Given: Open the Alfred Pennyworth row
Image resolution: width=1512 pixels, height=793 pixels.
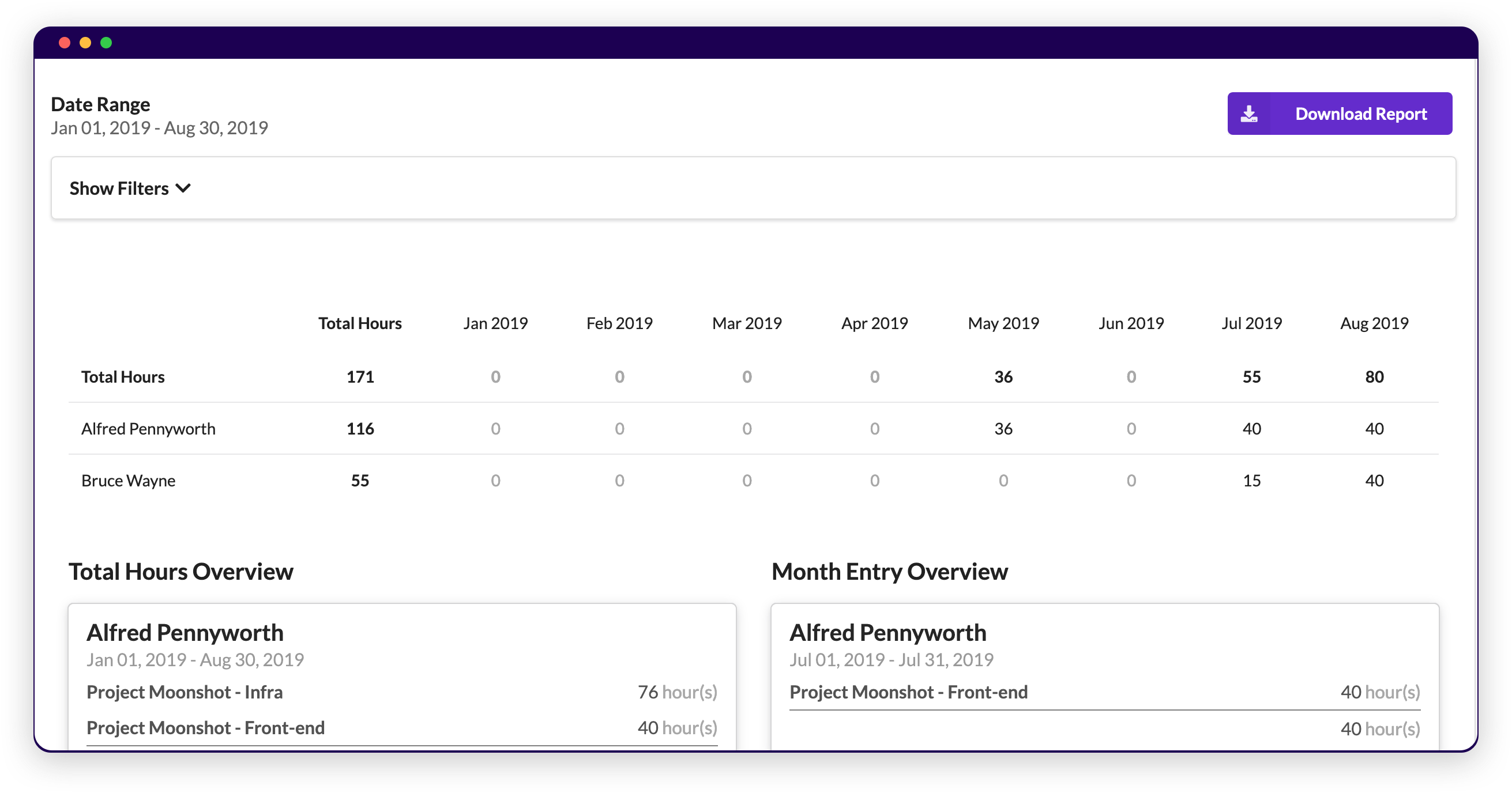Looking at the screenshot, I should (149, 429).
